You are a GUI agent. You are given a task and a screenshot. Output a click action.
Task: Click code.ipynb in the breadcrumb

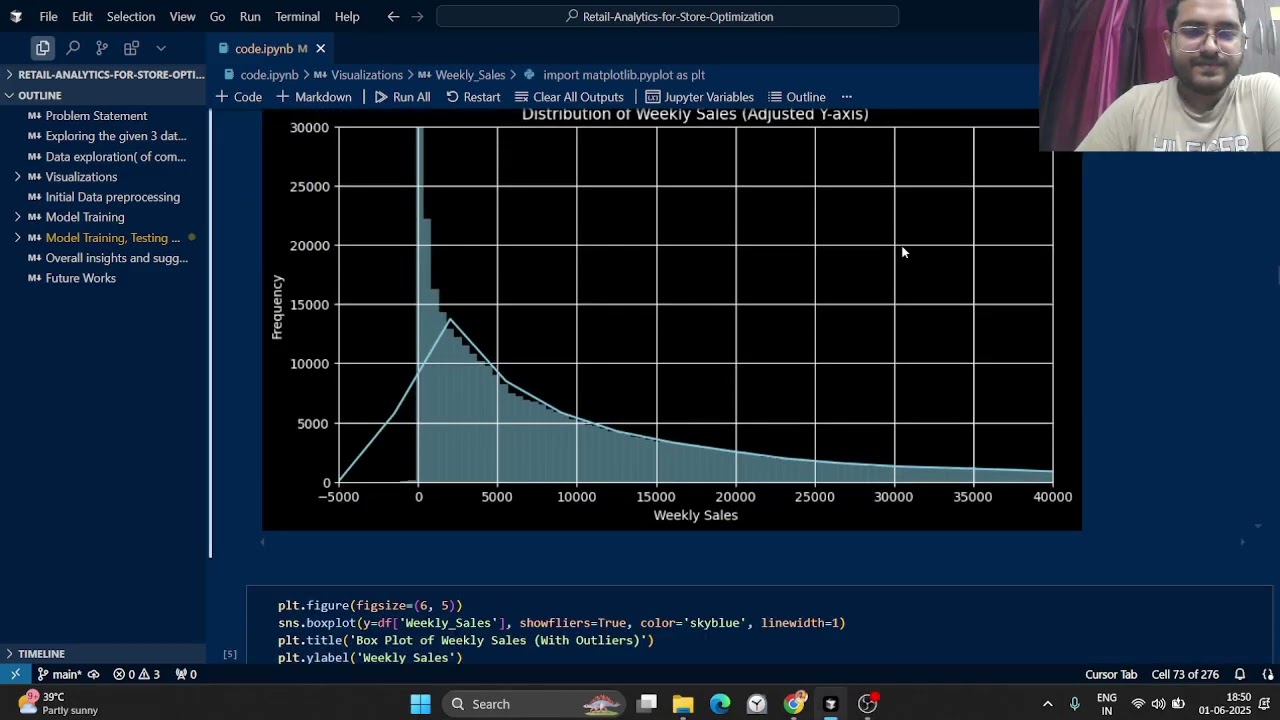point(261,75)
